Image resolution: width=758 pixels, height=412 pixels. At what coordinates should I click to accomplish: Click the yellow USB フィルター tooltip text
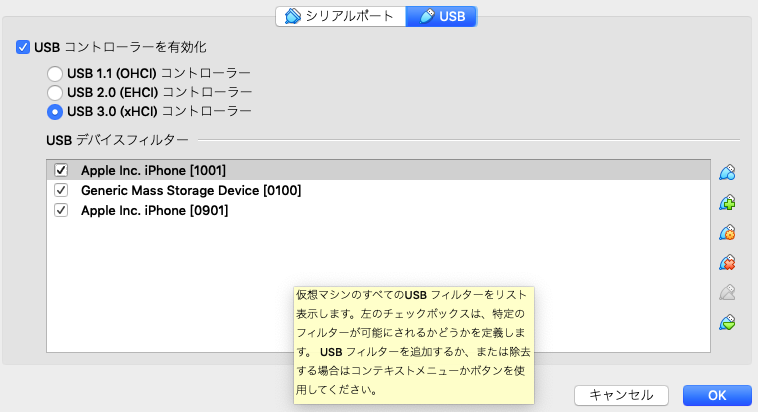click(x=414, y=345)
